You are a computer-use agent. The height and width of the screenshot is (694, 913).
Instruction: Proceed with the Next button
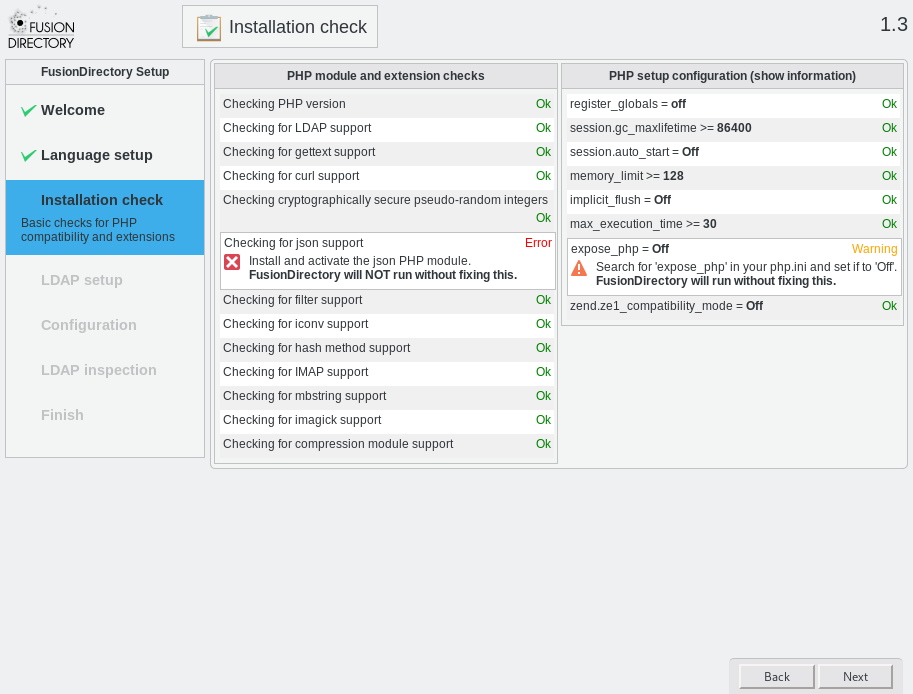tap(855, 677)
